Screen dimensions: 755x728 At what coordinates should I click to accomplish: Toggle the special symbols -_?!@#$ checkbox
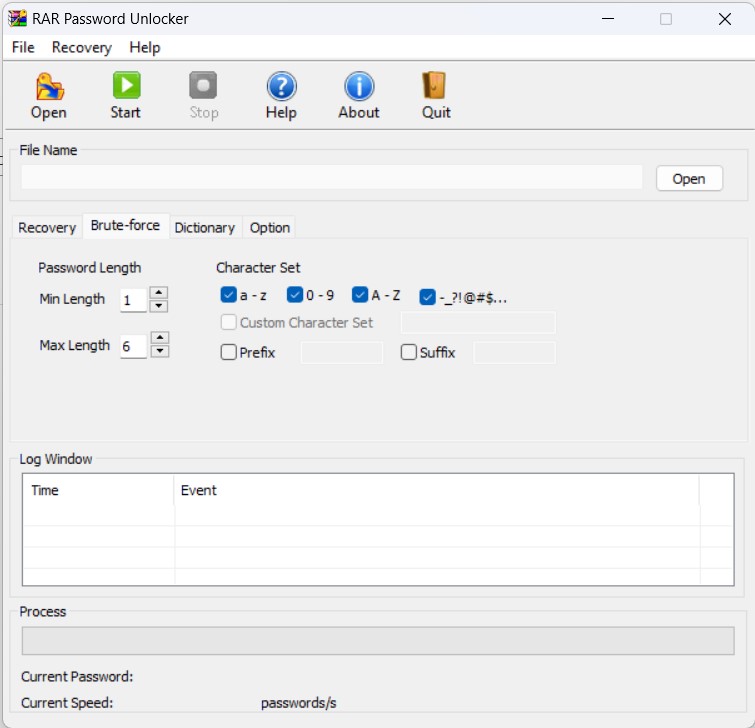[428, 297]
